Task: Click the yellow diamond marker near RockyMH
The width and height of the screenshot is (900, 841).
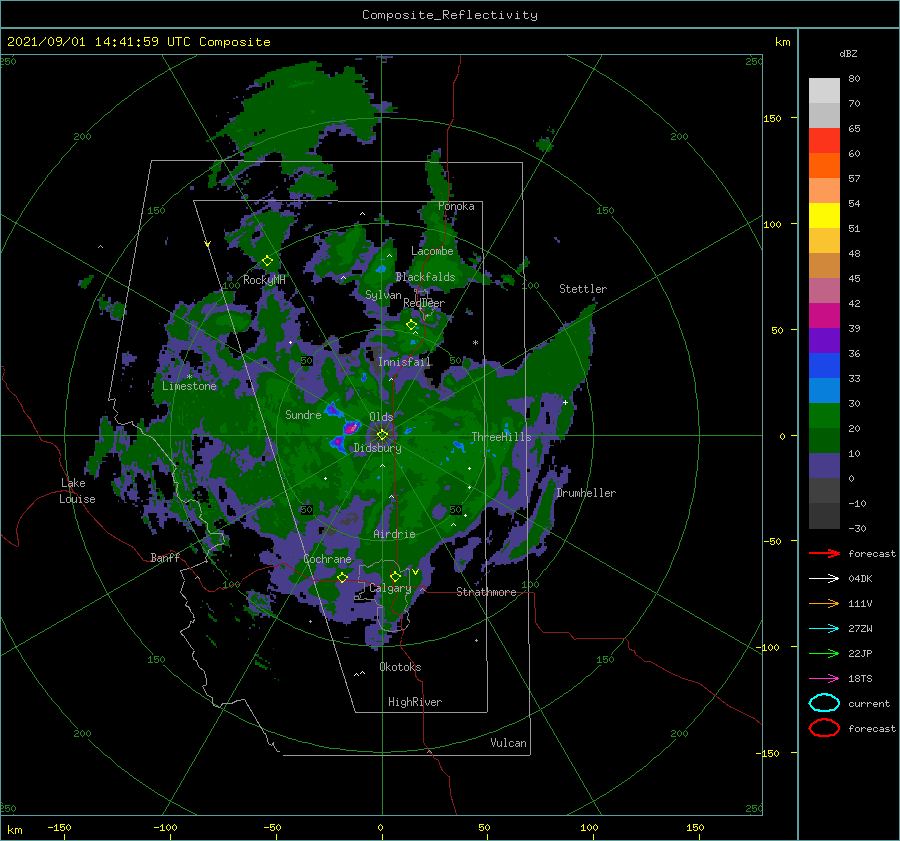Action: click(267, 261)
